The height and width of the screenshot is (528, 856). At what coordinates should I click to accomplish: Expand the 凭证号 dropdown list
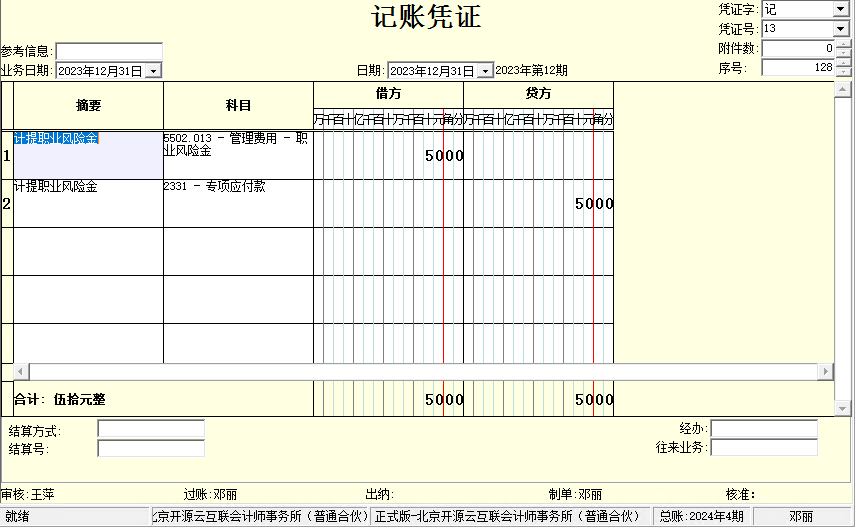(x=840, y=29)
